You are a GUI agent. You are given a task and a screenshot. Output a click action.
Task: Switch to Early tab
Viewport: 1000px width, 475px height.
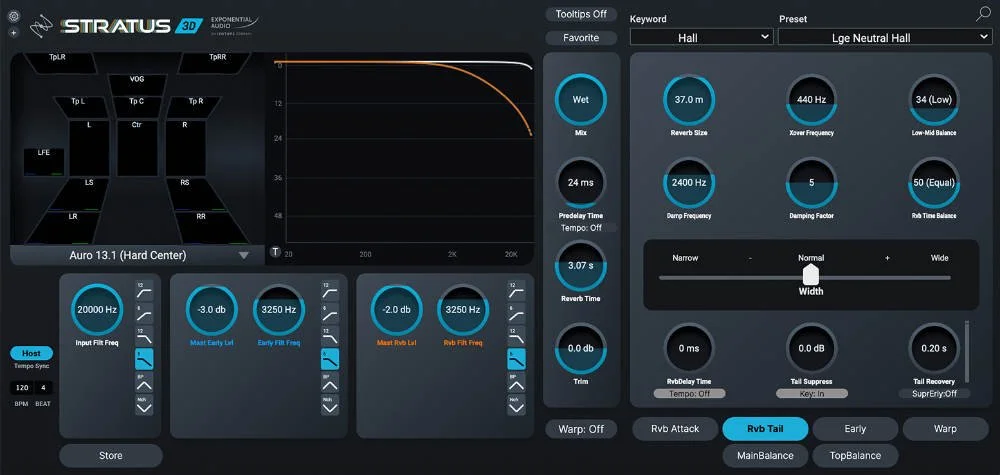(855, 429)
